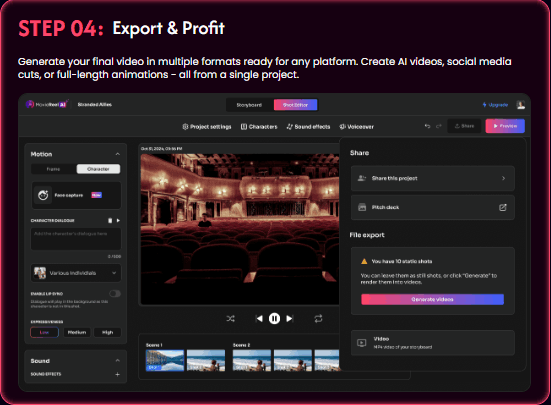Select the Frame motion option
The image size is (551, 405).
(x=53, y=169)
